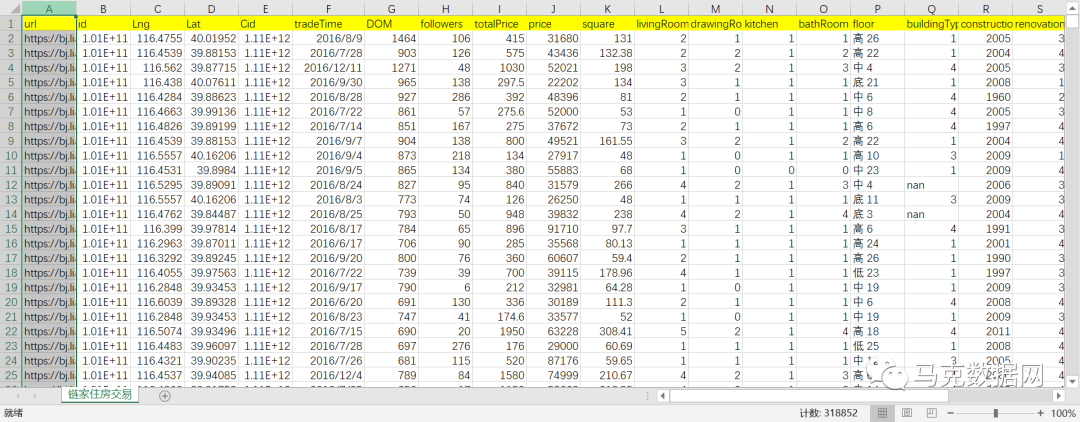Image resolution: width=1080 pixels, height=422 pixels.
Task: Open the 链家住房交易 sheet tab
Action: 101,395
